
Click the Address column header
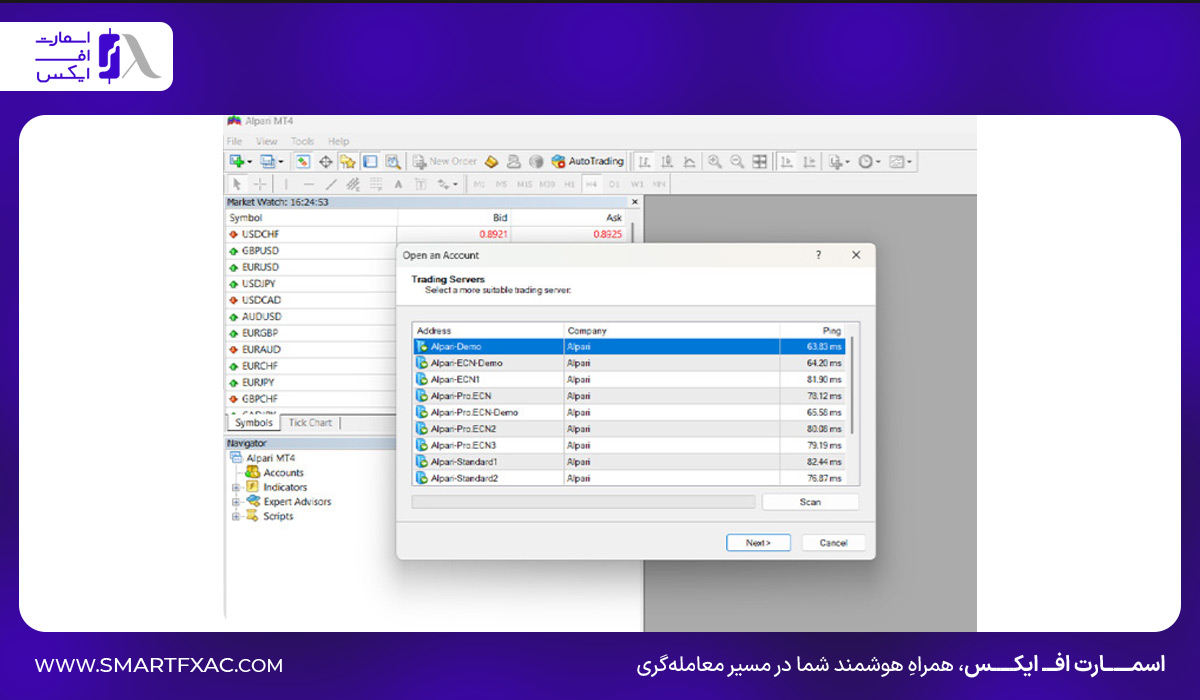click(x=488, y=330)
